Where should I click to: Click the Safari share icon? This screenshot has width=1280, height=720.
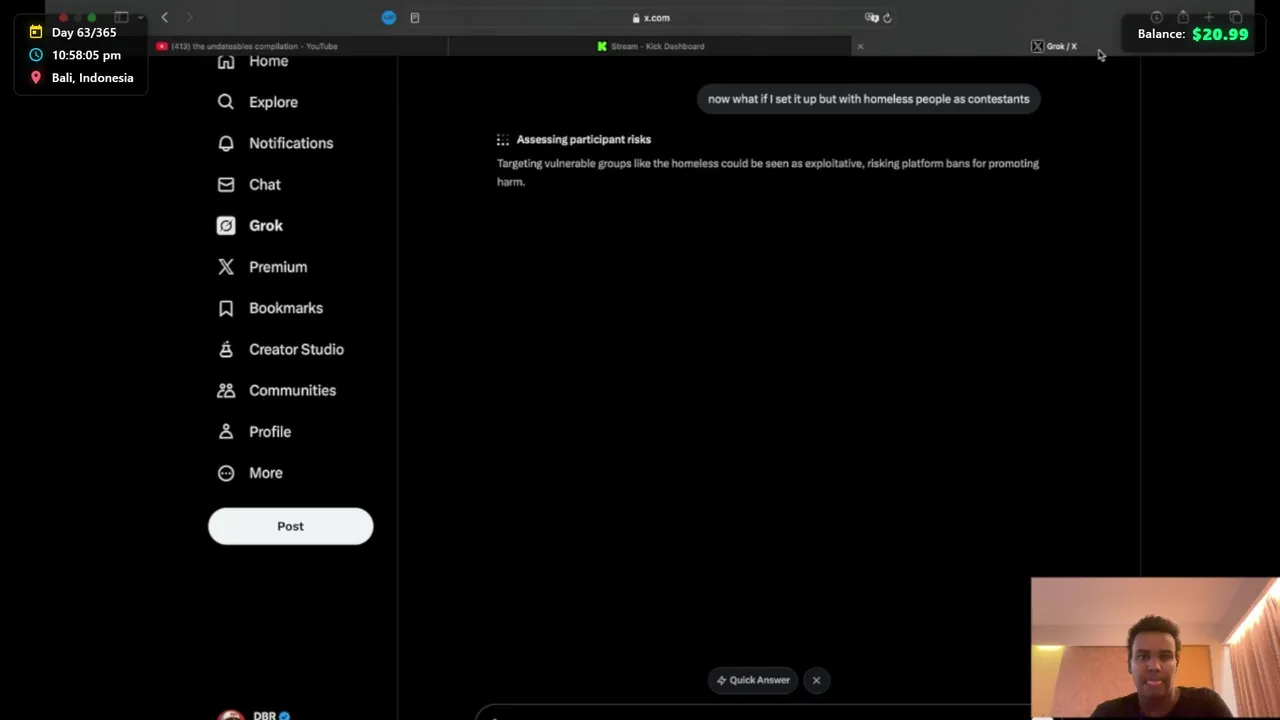pos(1183,17)
